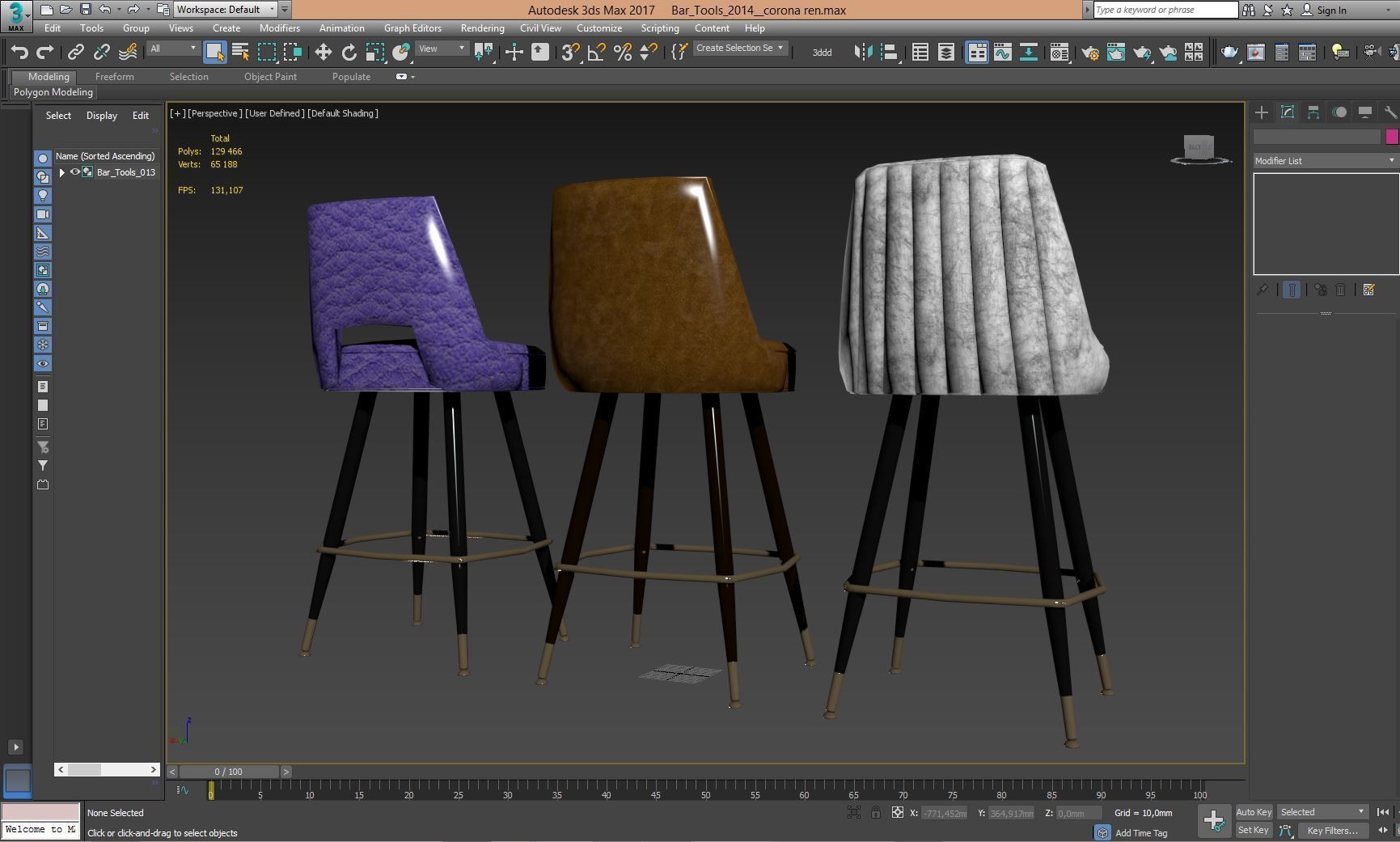Open the Modifiers menu
This screenshot has width=1400, height=842.
pos(280,28)
